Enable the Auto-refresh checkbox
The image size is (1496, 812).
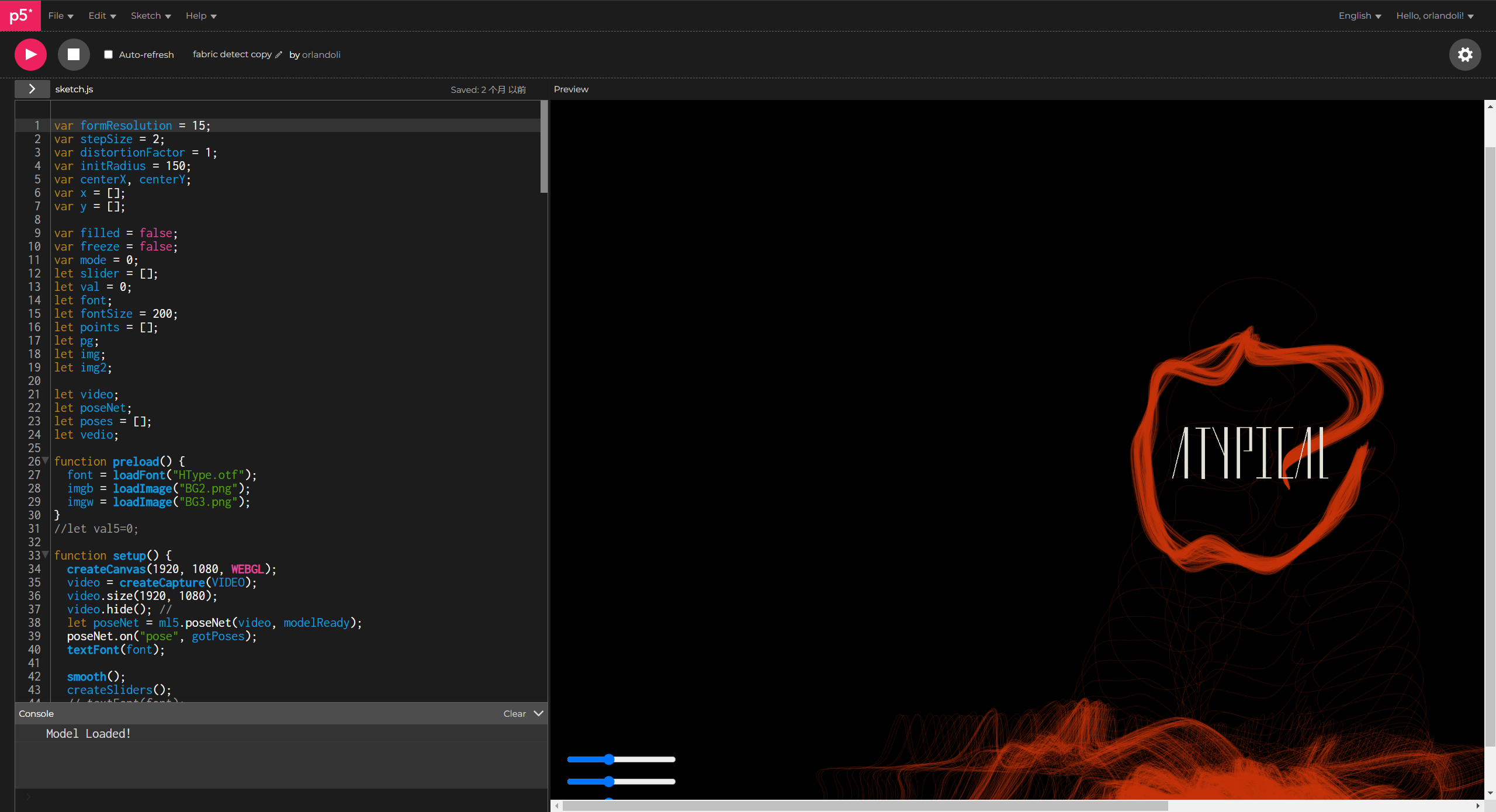click(108, 54)
